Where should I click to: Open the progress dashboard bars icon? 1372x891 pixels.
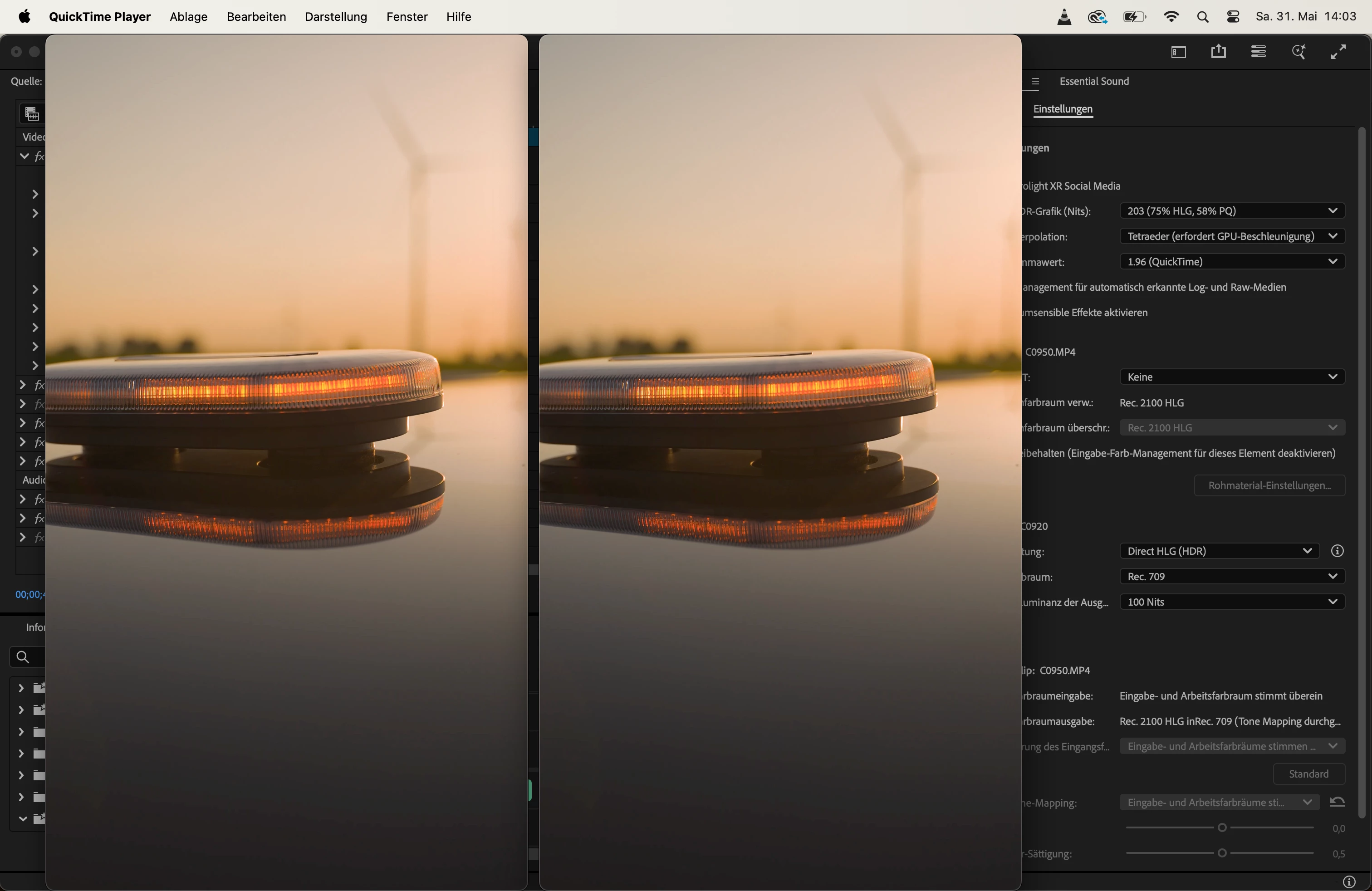tap(1259, 52)
